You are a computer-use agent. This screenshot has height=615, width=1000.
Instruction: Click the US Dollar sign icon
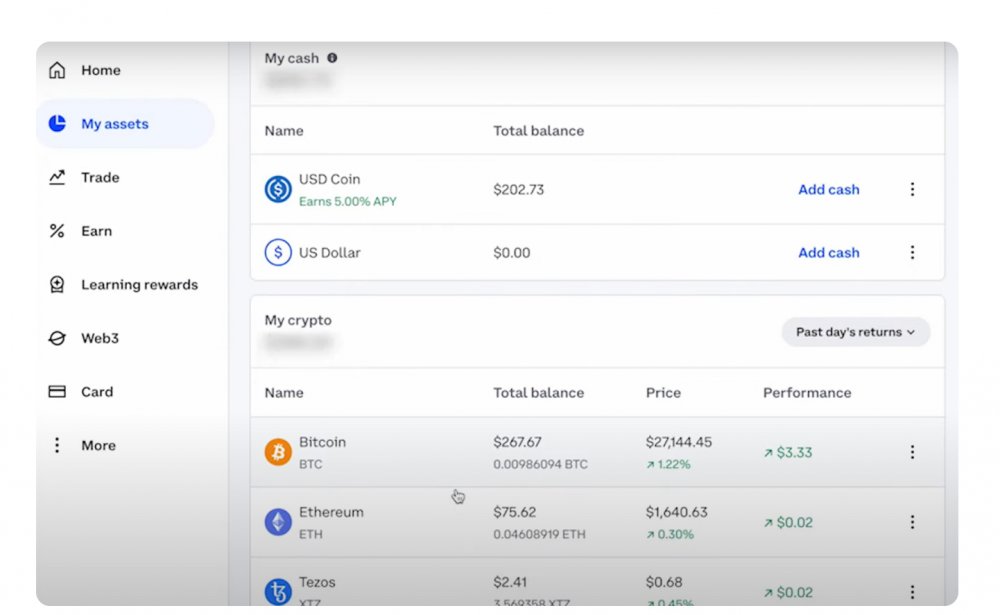(278, 253)
